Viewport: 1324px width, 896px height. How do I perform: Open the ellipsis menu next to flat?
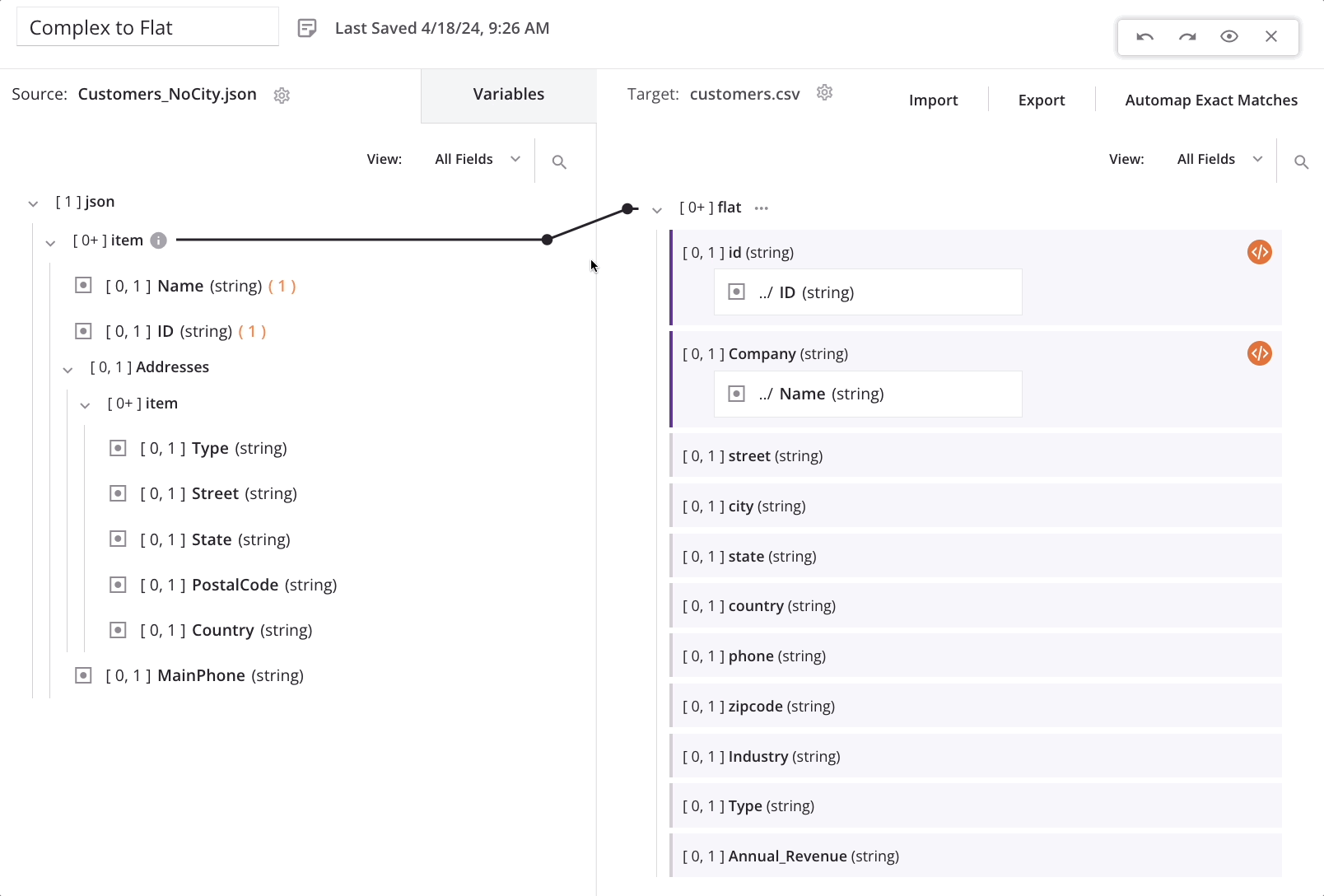click(761, 208)
